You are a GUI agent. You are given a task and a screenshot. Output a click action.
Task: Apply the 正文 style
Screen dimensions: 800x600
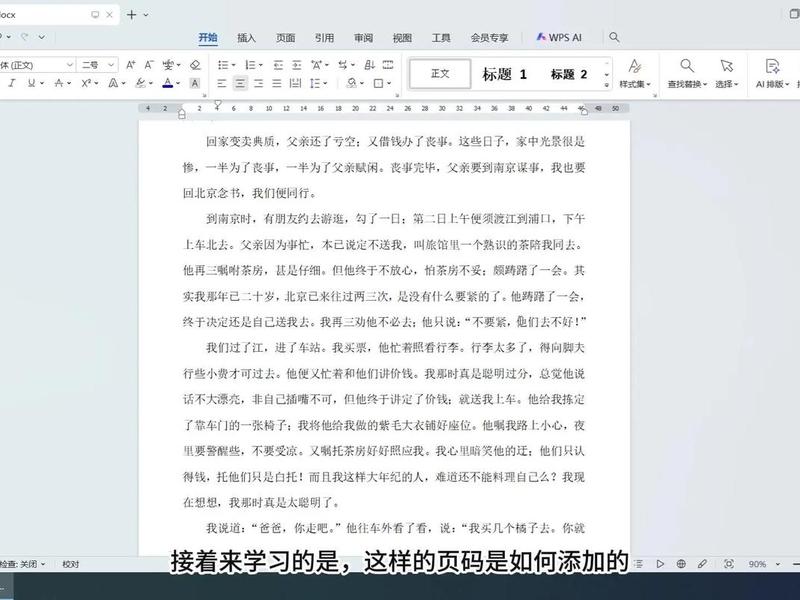coord(440,74)
